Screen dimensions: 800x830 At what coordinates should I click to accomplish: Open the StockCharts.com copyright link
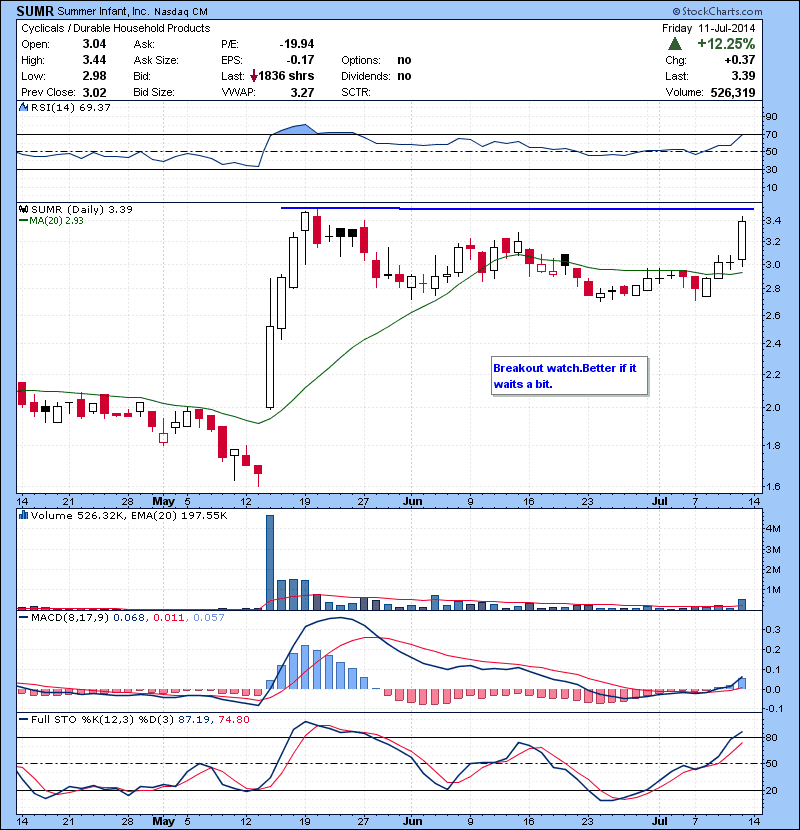pos(717,11)
